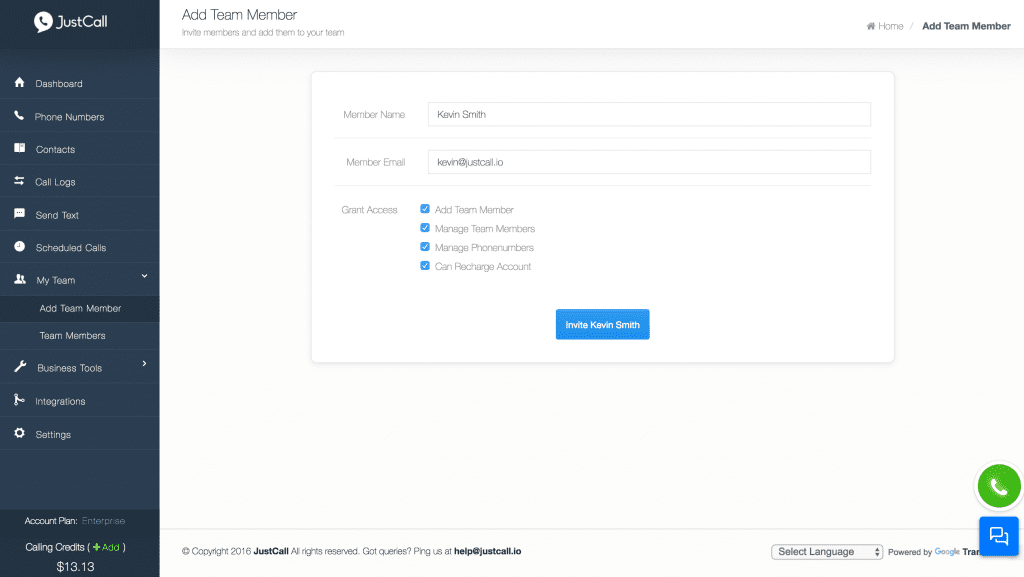Expand the Integrations sidebar item
This screenshot has height=577, width=1024.
[x=63, y=400]
